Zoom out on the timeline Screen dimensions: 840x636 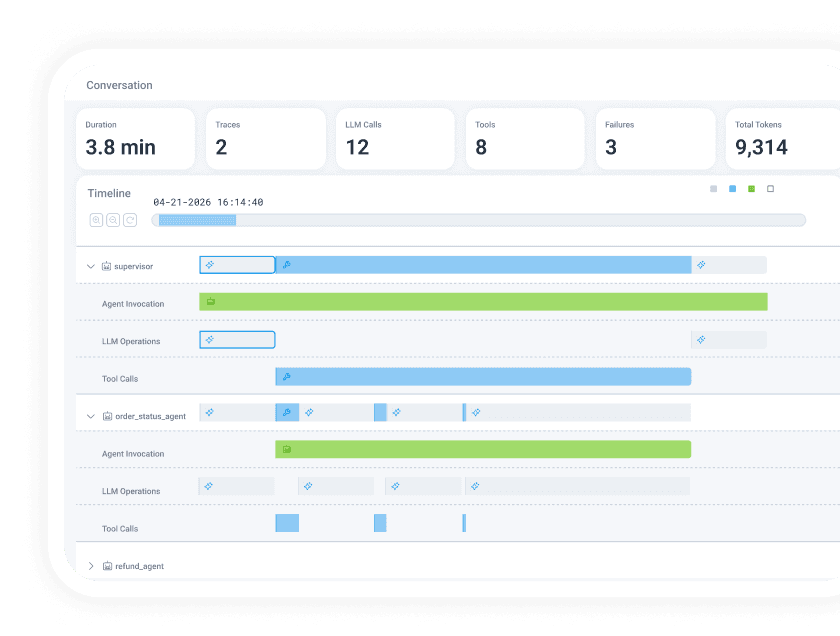point(113,220)
